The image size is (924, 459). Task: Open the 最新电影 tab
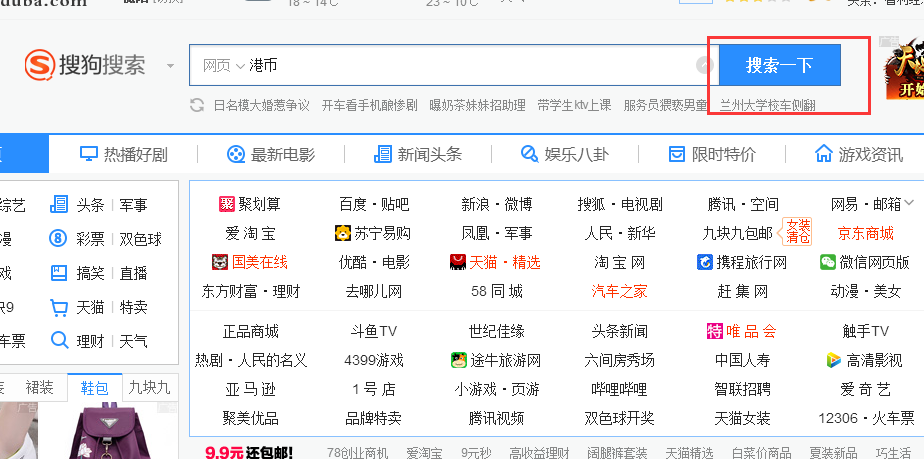click(x=271, y=154)
